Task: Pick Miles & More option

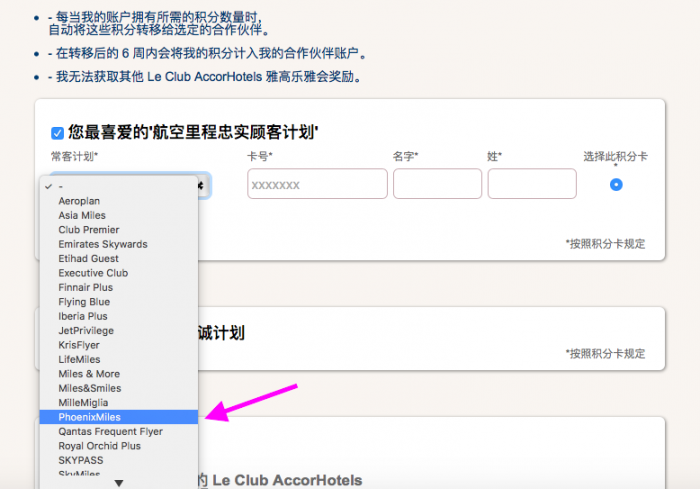Action: 119,374
